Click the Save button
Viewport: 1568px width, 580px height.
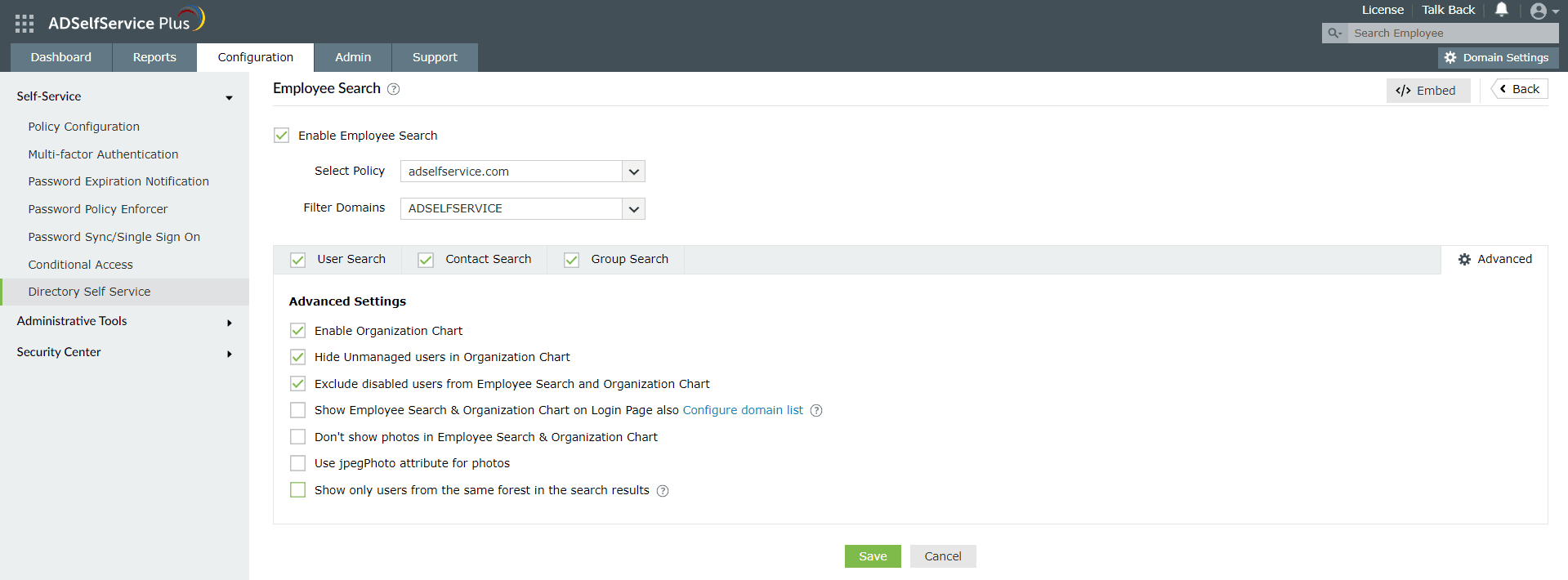(873, 556)
